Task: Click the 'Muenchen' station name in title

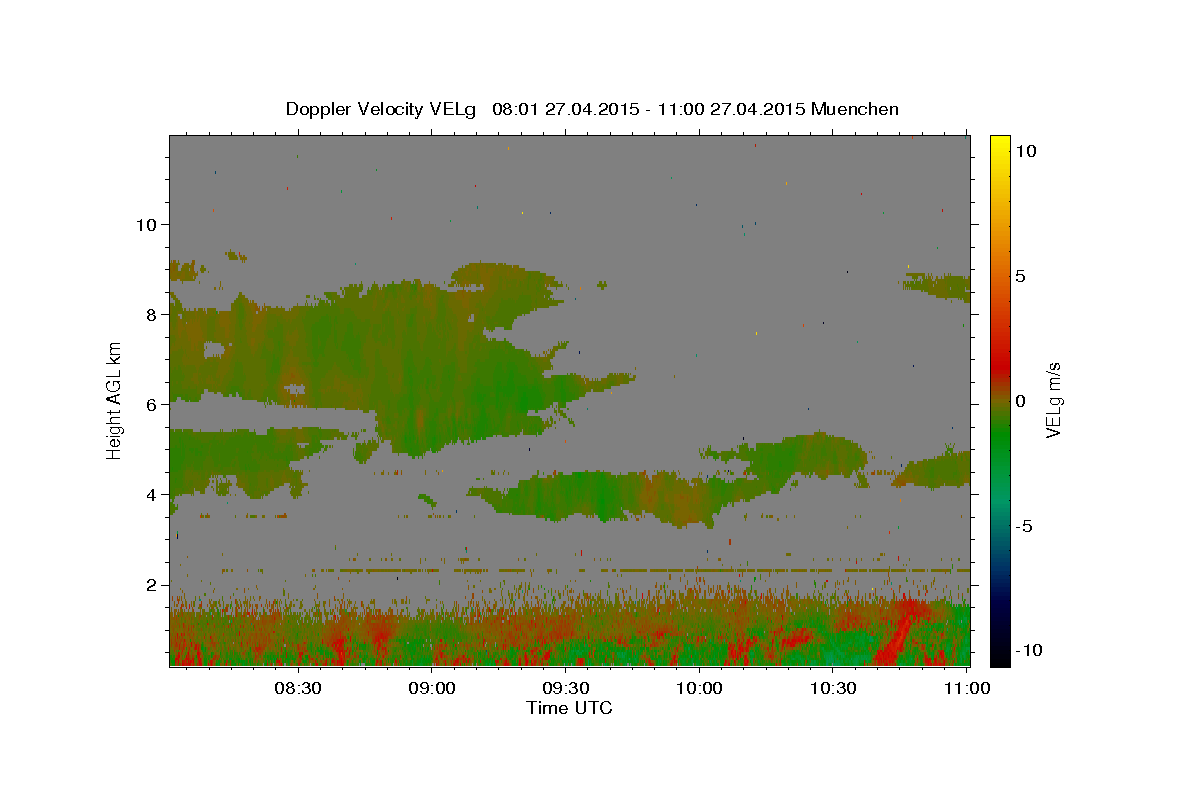Action: pyautogui.click(x=855, y=109)
